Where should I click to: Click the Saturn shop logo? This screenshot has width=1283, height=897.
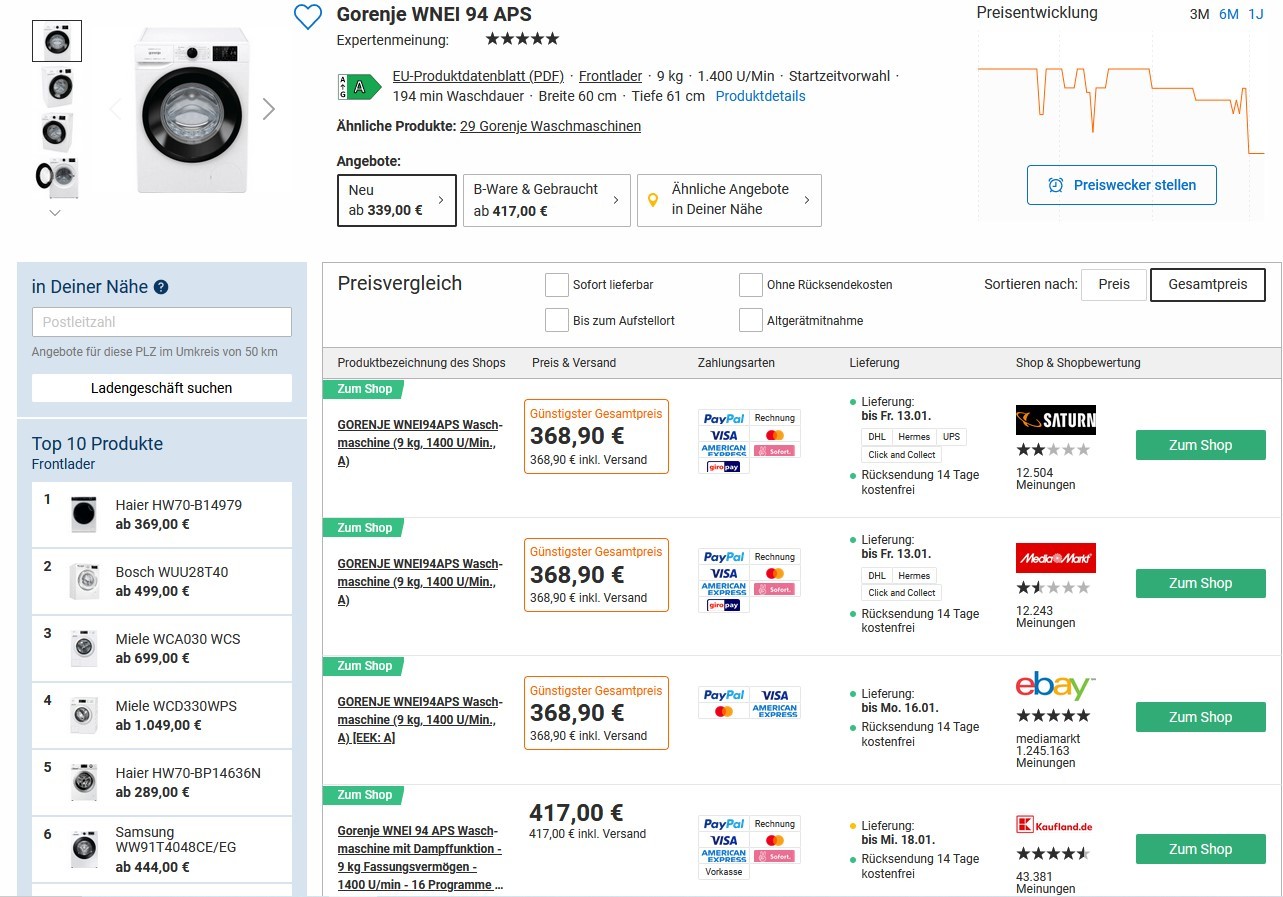point(1055,420)
